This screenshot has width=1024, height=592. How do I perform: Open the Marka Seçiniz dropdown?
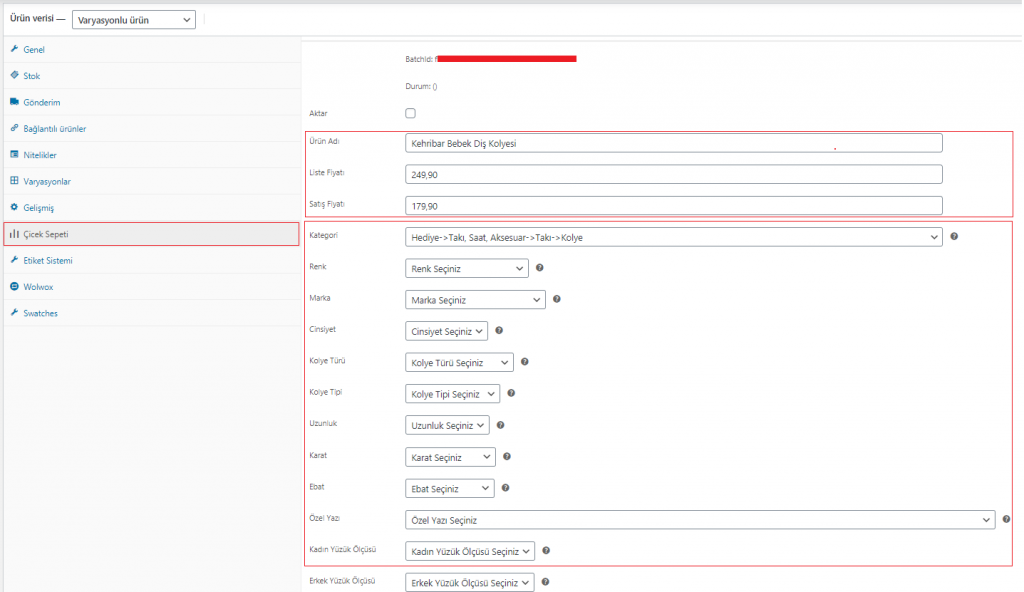(x=475, y=299)
